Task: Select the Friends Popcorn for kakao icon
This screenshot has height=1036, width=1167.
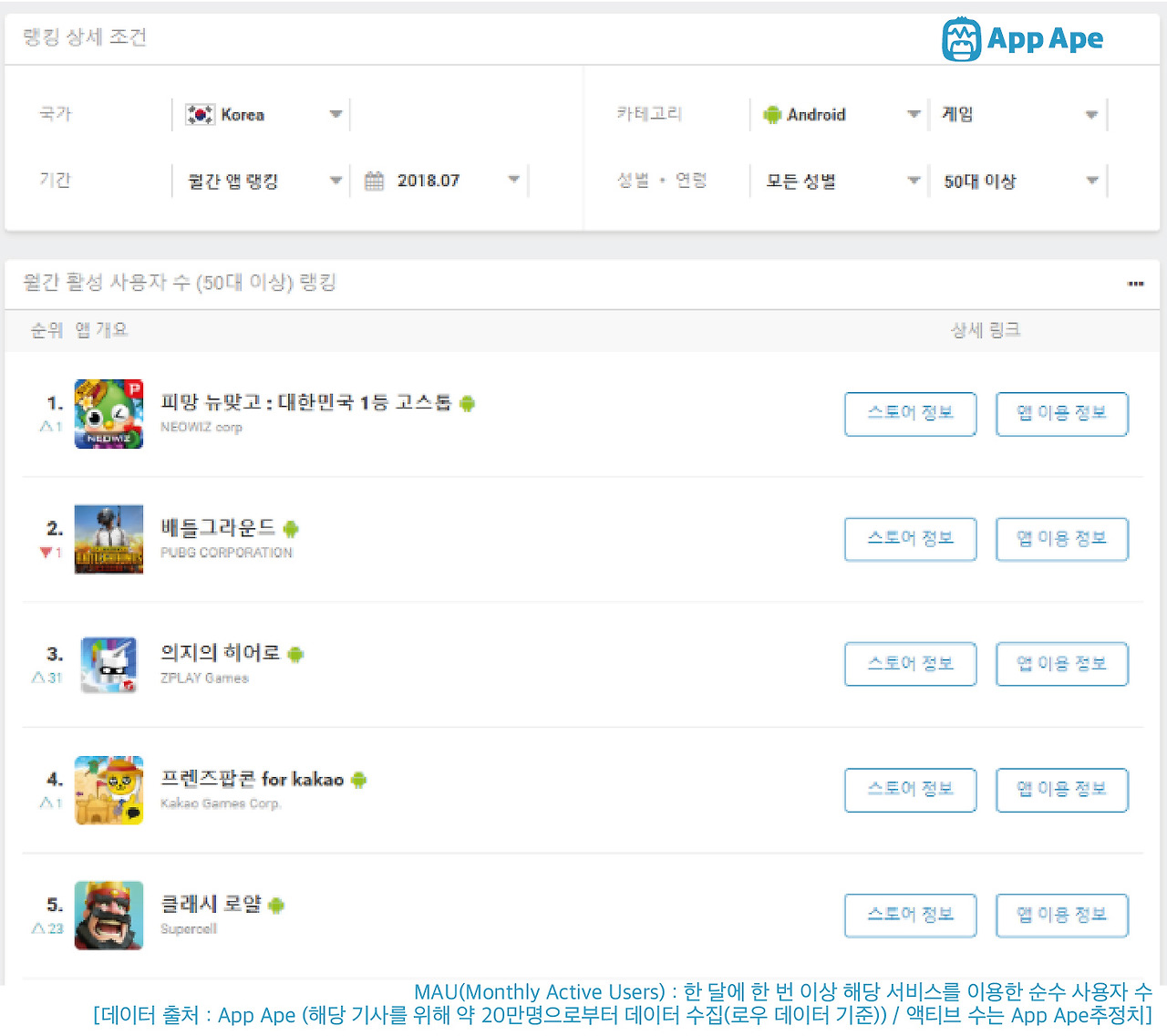Action: pos(108,790)
